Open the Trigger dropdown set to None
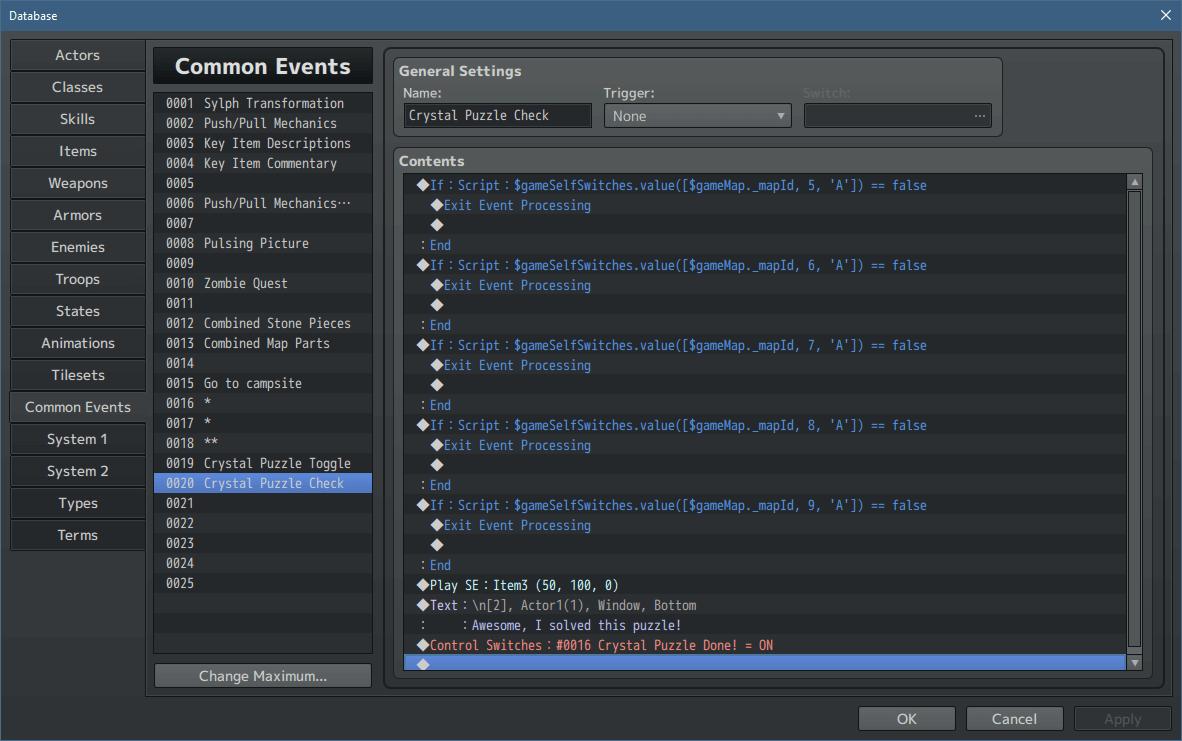 [x=697, y=116]
